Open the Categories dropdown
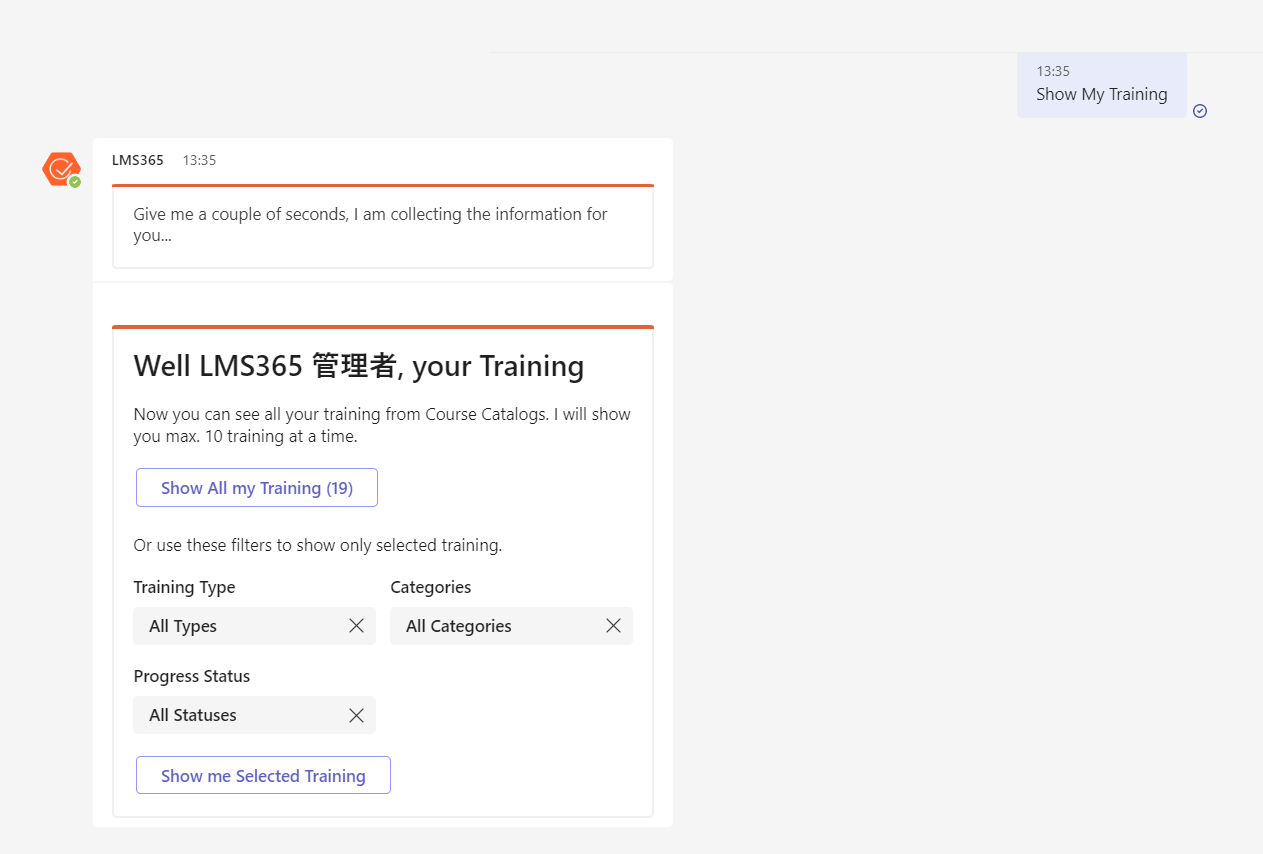Viewport: 1263px width, 854px height. click(x=511, y=626)
